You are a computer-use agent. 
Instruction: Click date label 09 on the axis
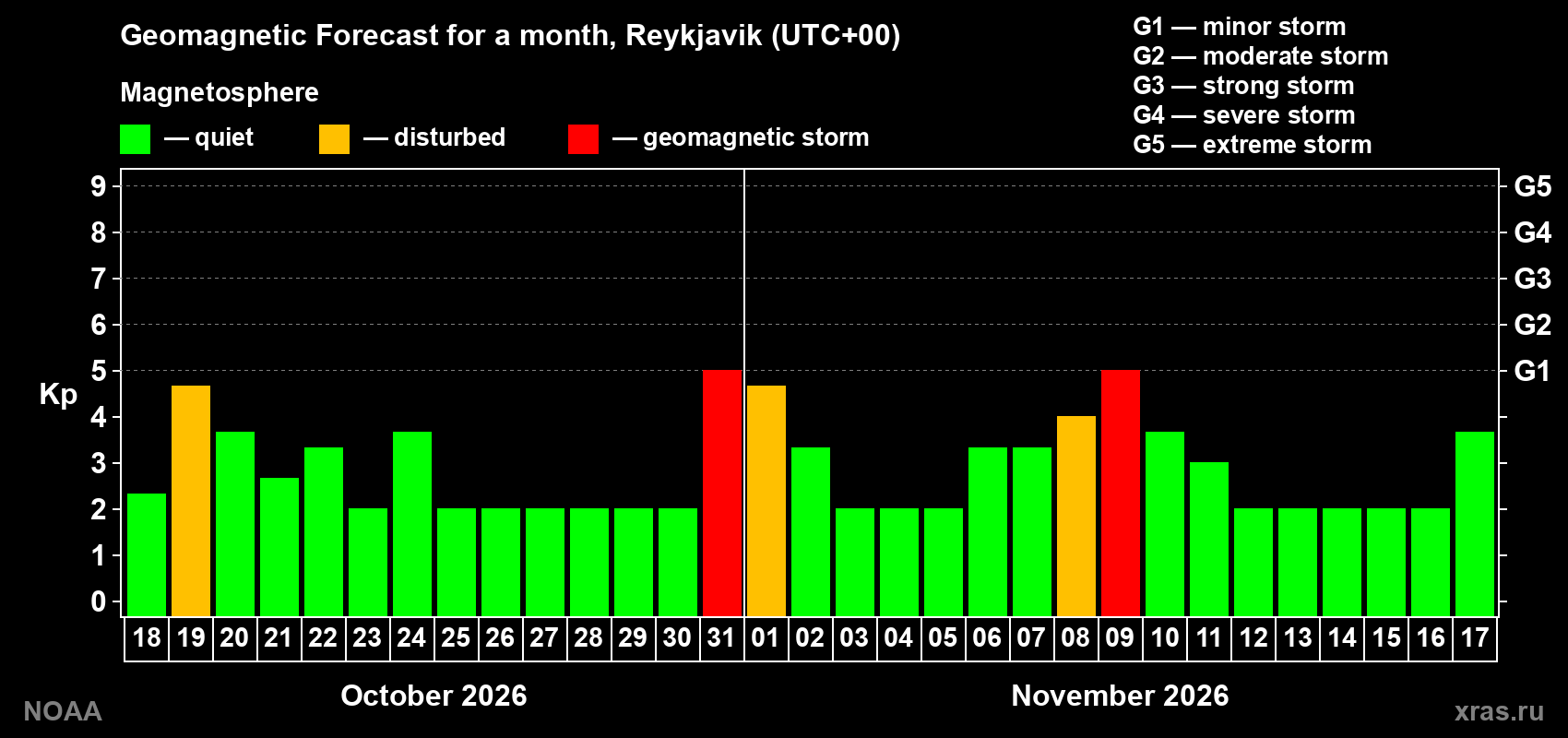[1120, 637]
